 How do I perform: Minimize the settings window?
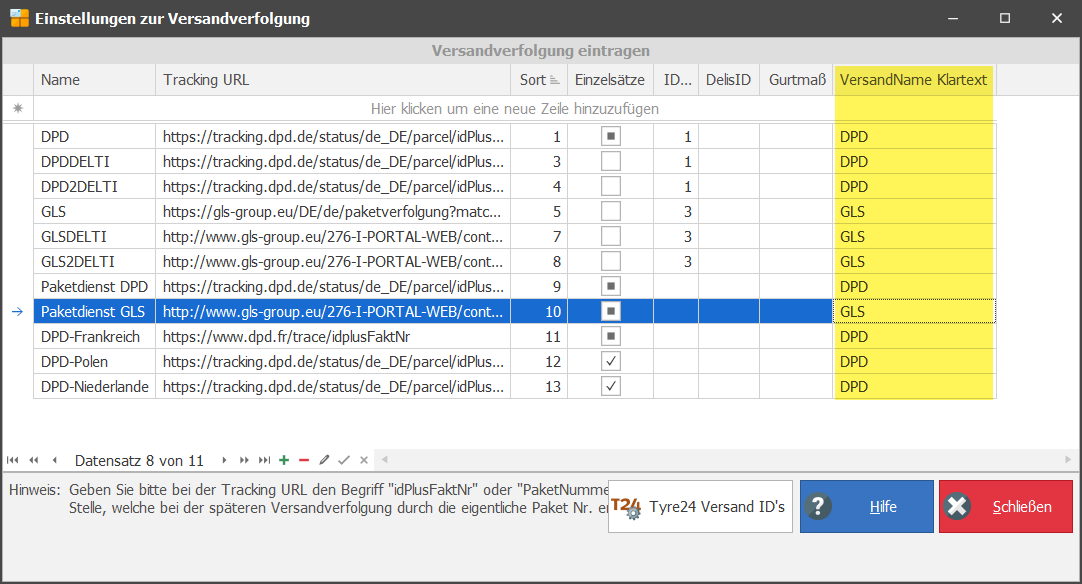tap(953, 18)
